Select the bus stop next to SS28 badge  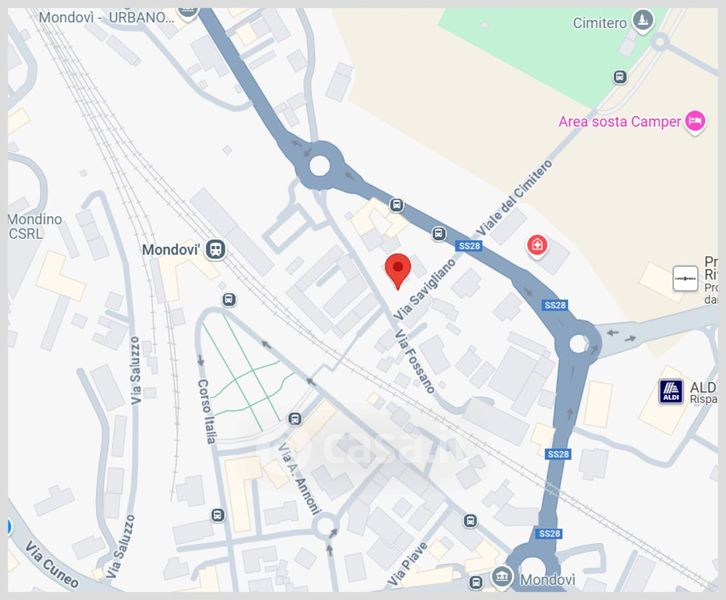click(x=439, y=234)
